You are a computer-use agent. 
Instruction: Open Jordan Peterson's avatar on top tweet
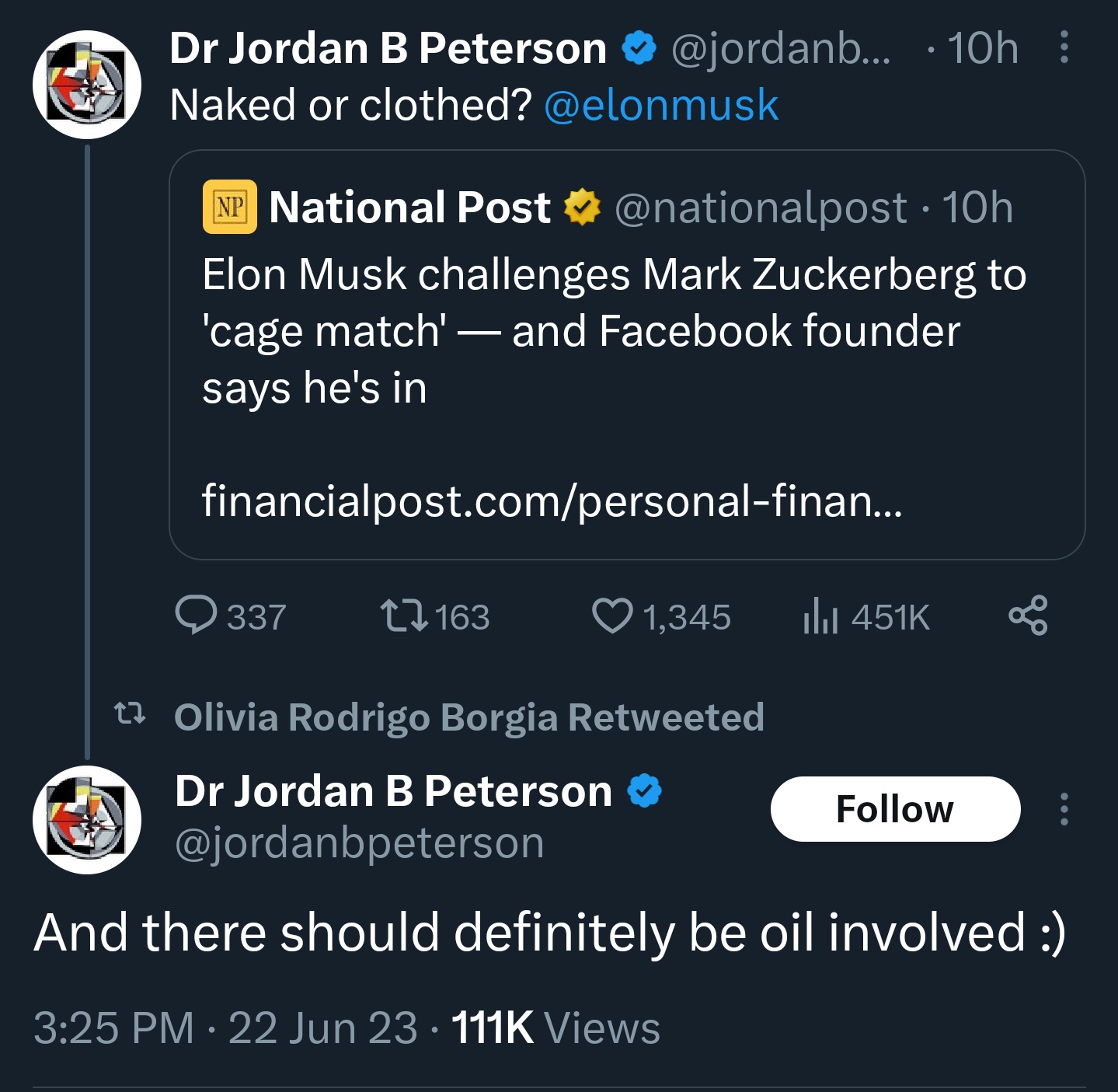click(x=87, y=85)
